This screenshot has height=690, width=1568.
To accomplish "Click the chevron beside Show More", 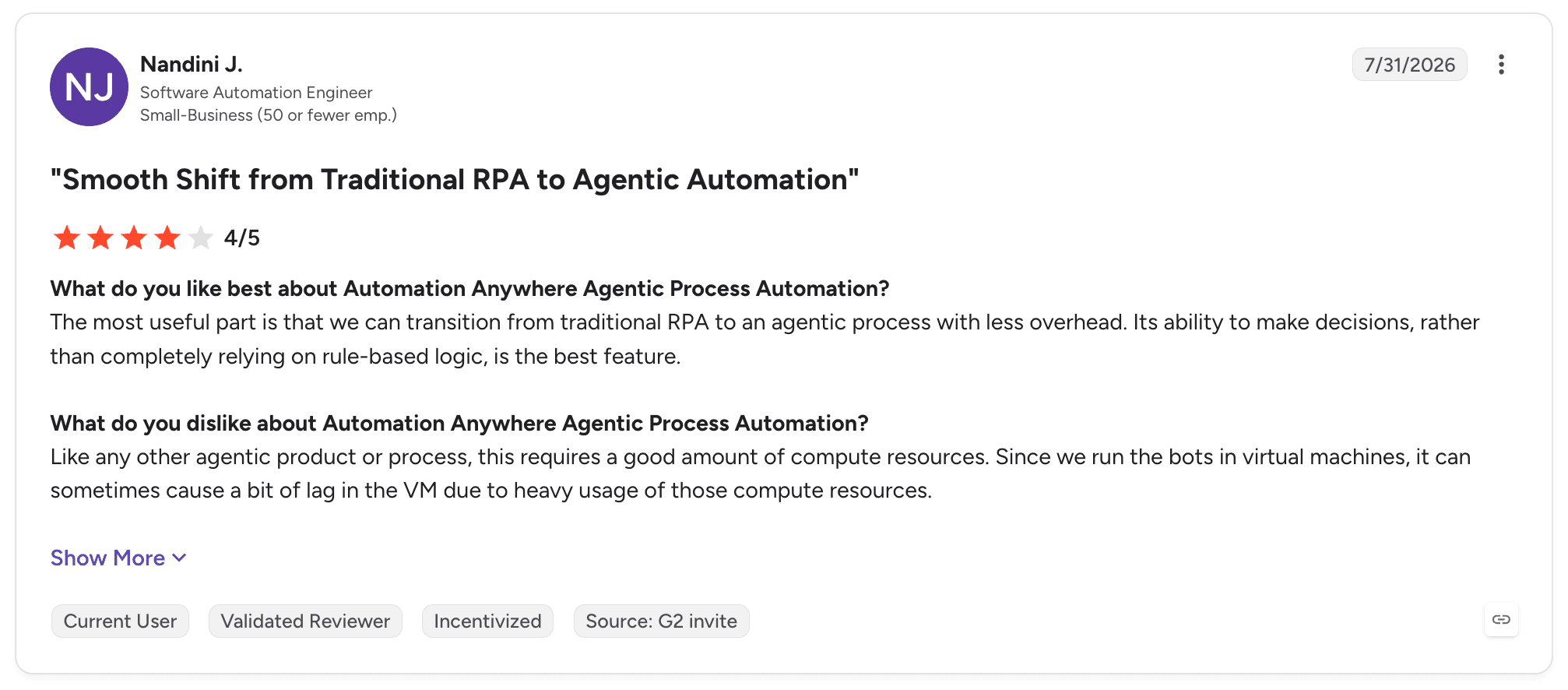I will (179, 558).
